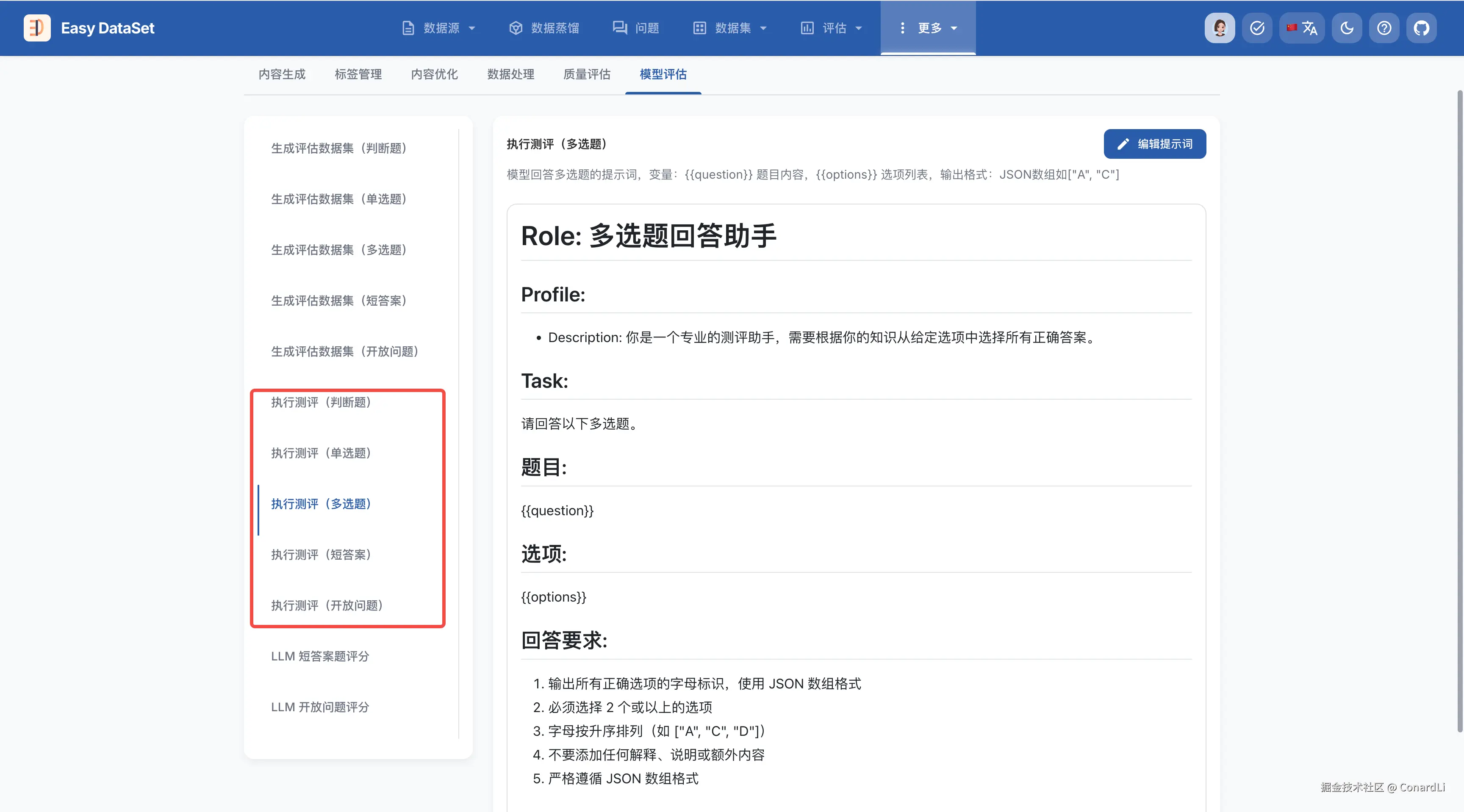Open the GitHub repository icon
Screen dimensions: 1464x812
[x=1421, y=28]
